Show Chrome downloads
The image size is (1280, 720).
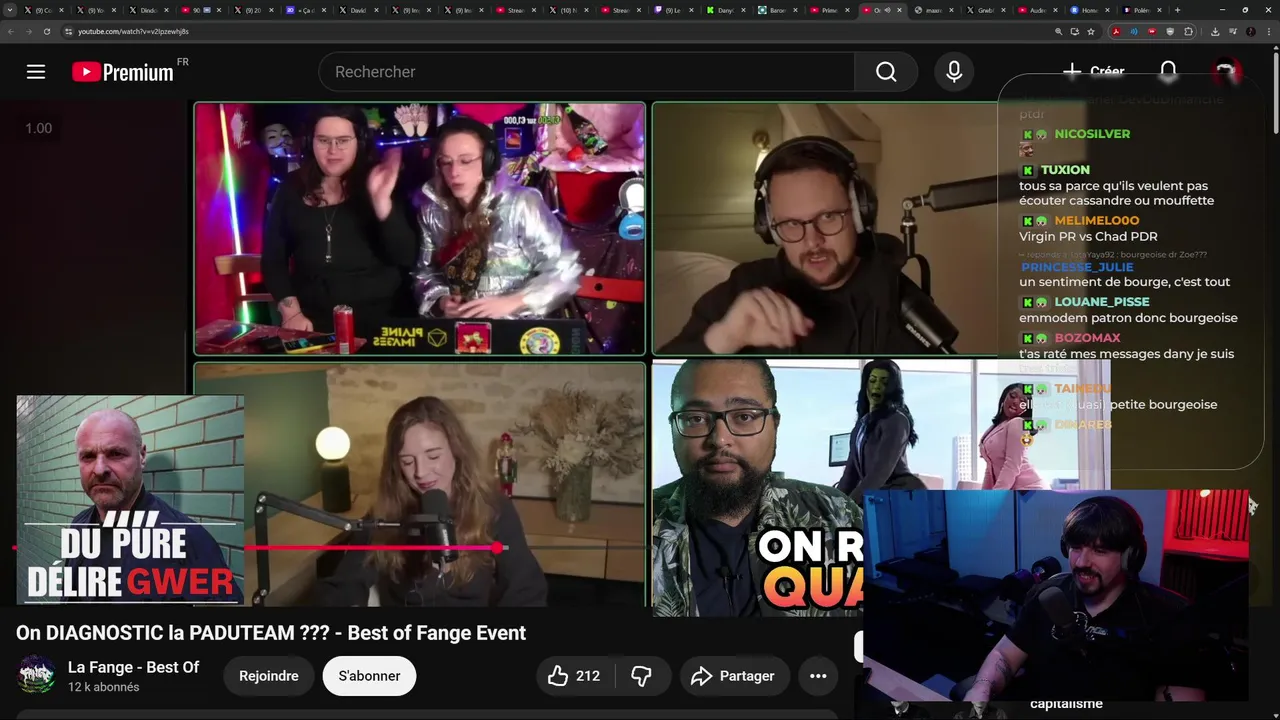[1215, 32]
